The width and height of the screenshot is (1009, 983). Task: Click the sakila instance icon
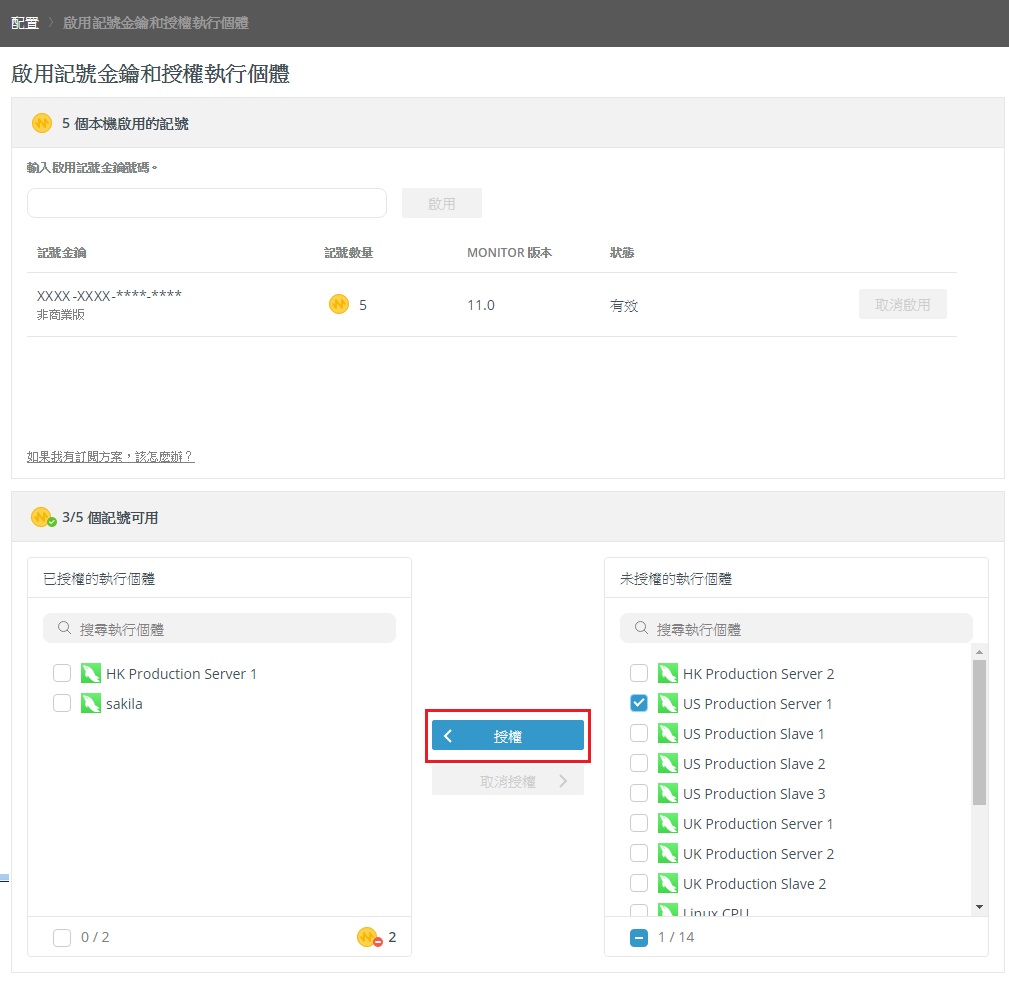point(91,703)
